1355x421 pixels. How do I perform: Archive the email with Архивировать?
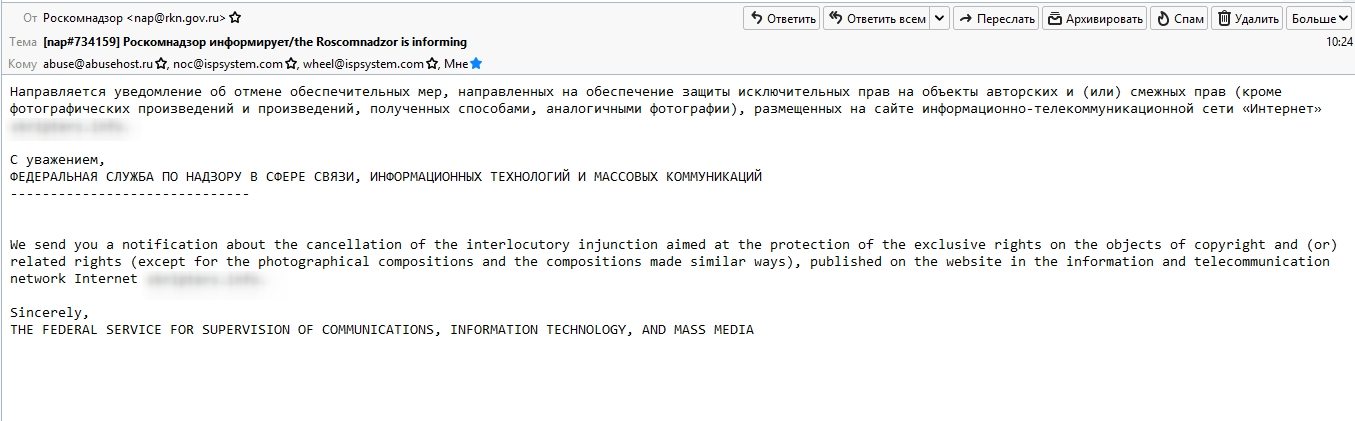tap(1094, 18)
